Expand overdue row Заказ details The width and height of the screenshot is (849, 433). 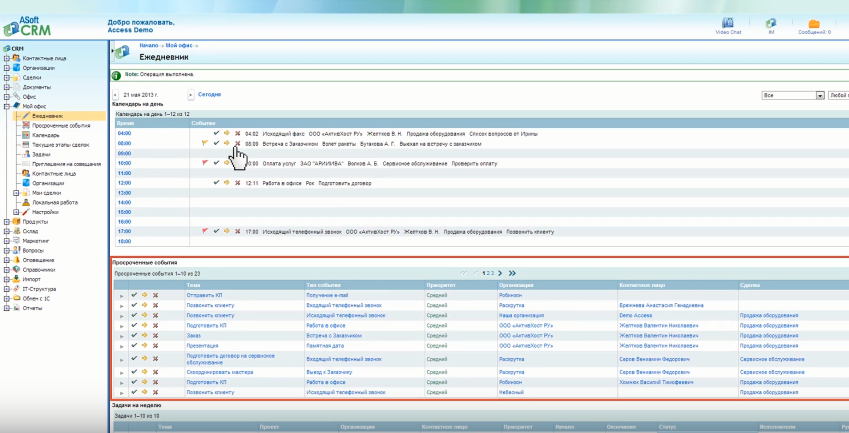click(x=121, y=336)
